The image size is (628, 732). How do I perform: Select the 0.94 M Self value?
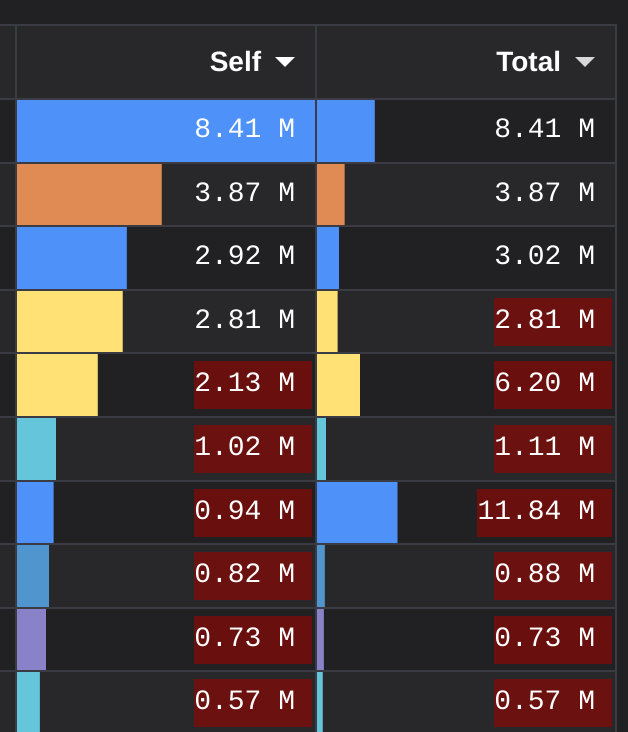point(253,513)
